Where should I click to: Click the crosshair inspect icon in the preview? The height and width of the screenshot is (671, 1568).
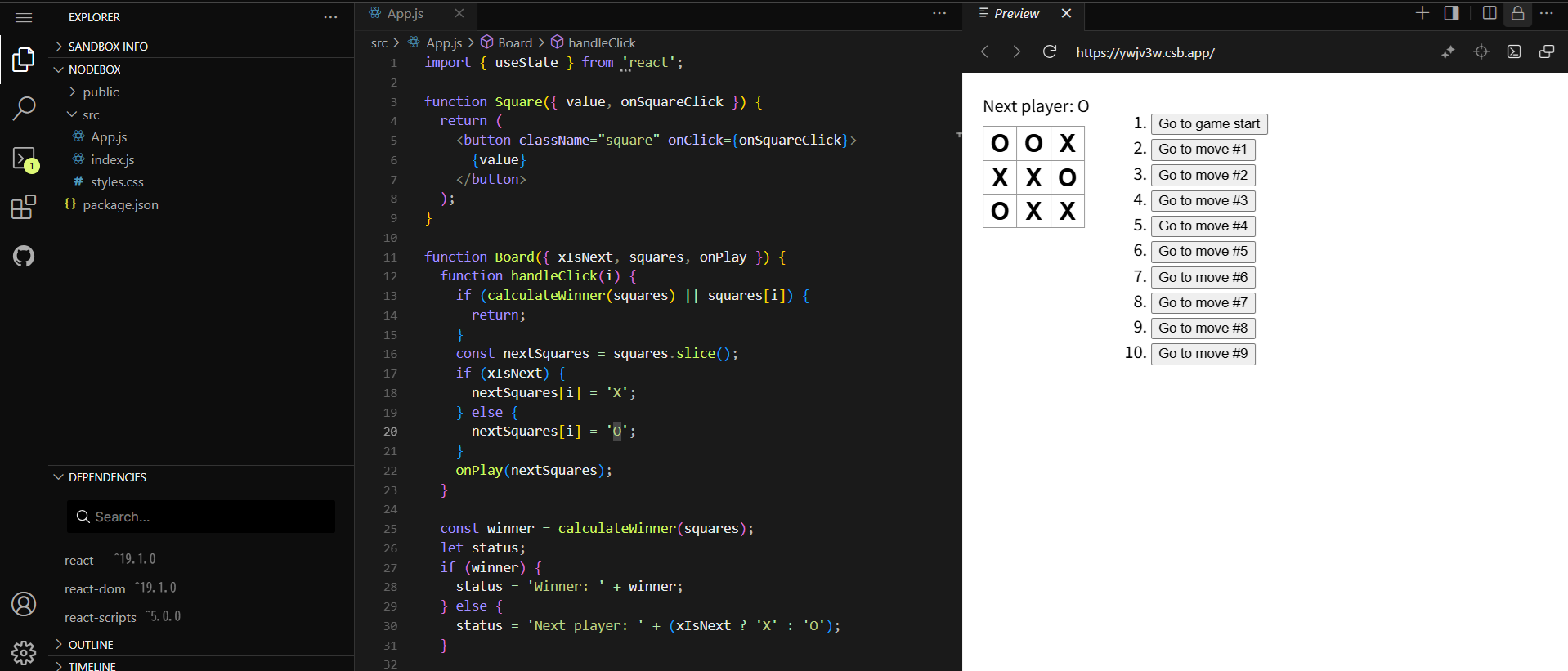pyautogui.click(x=1481, y=51)
